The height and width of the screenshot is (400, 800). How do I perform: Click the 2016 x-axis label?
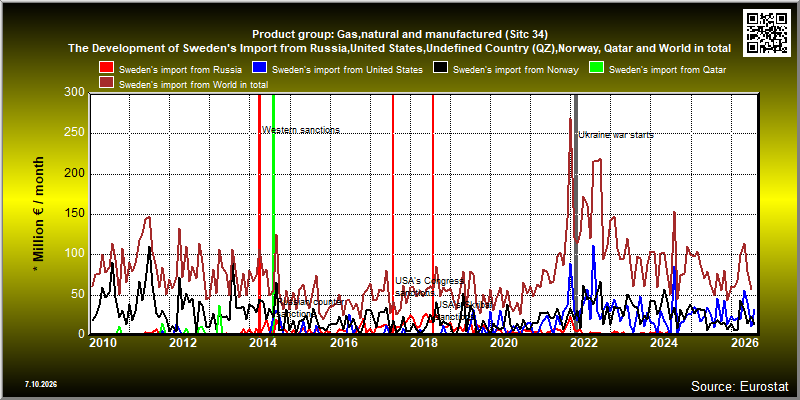click(343, 342)
